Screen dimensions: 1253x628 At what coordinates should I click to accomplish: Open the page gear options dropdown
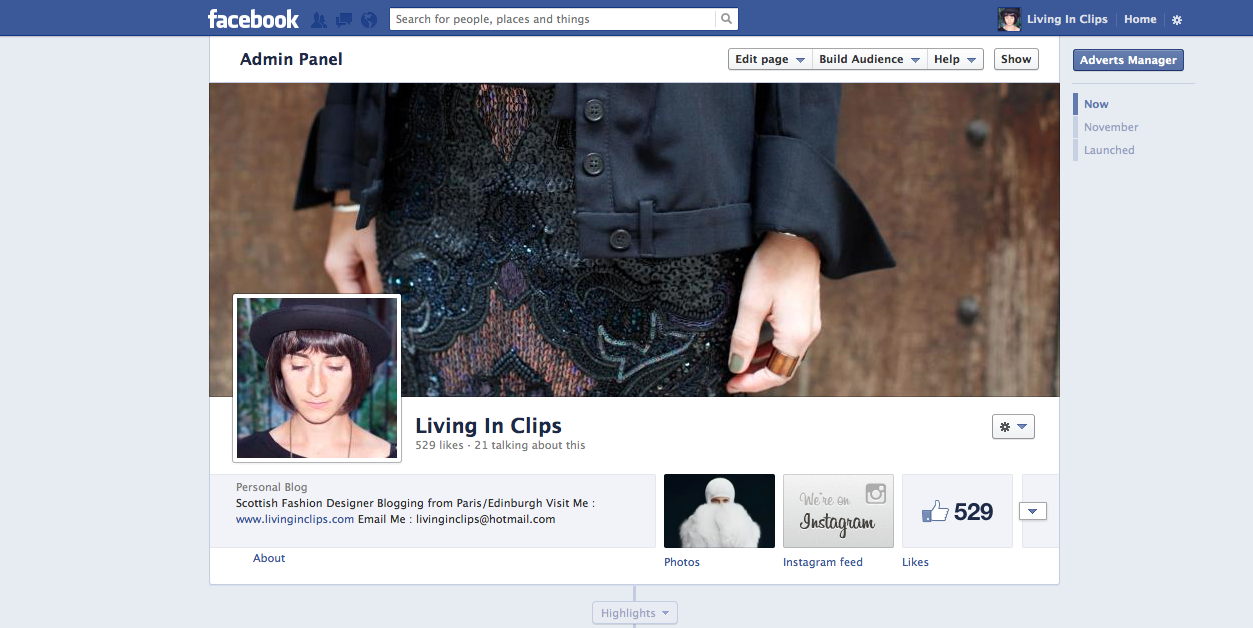[1012, 427]
